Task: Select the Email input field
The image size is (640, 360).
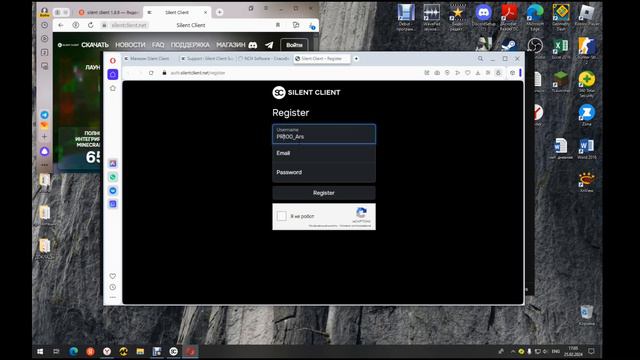Action: pyautogui.click(x=324, y=153)
